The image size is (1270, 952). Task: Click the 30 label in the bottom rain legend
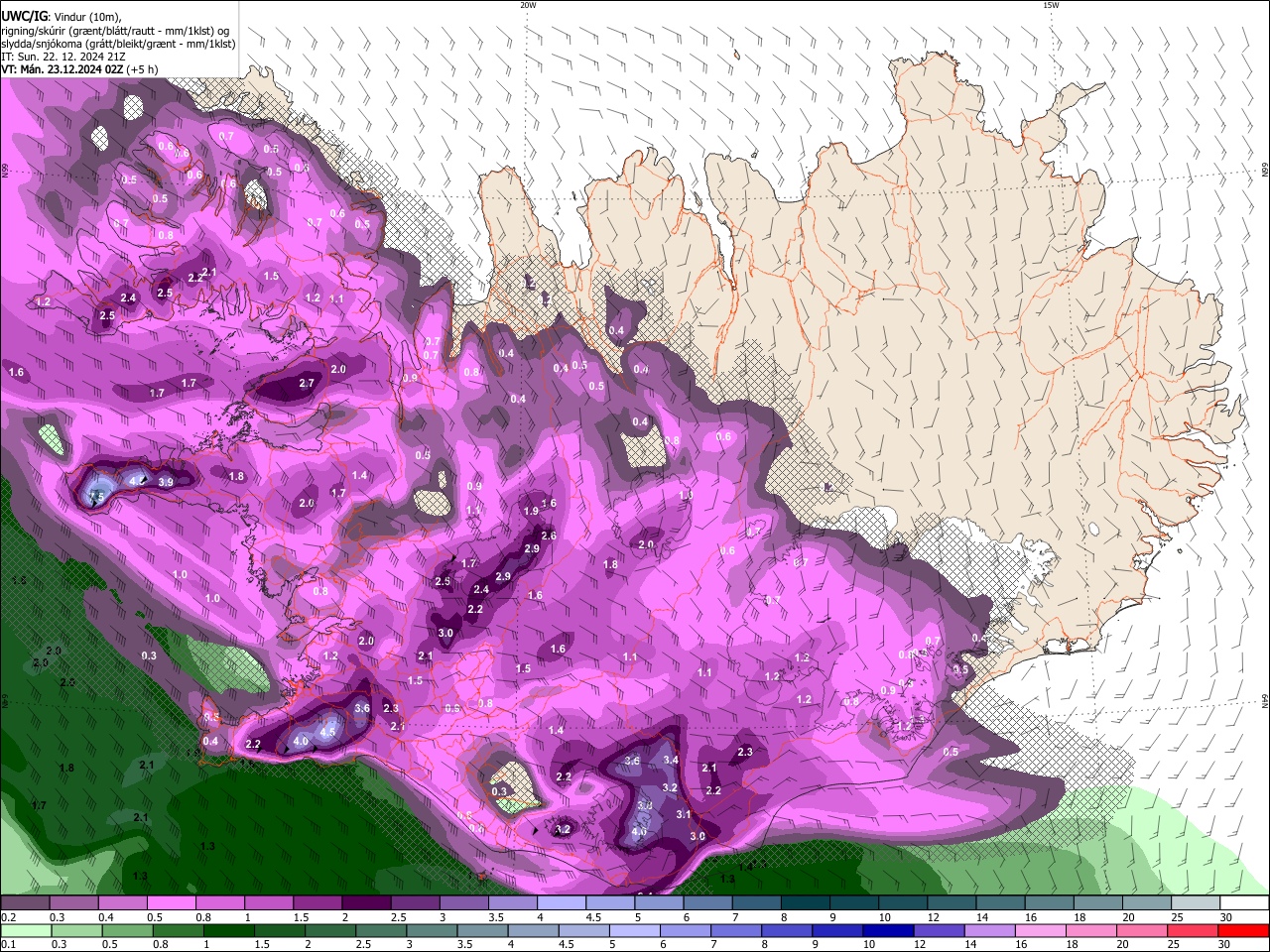click(1226, 945)
